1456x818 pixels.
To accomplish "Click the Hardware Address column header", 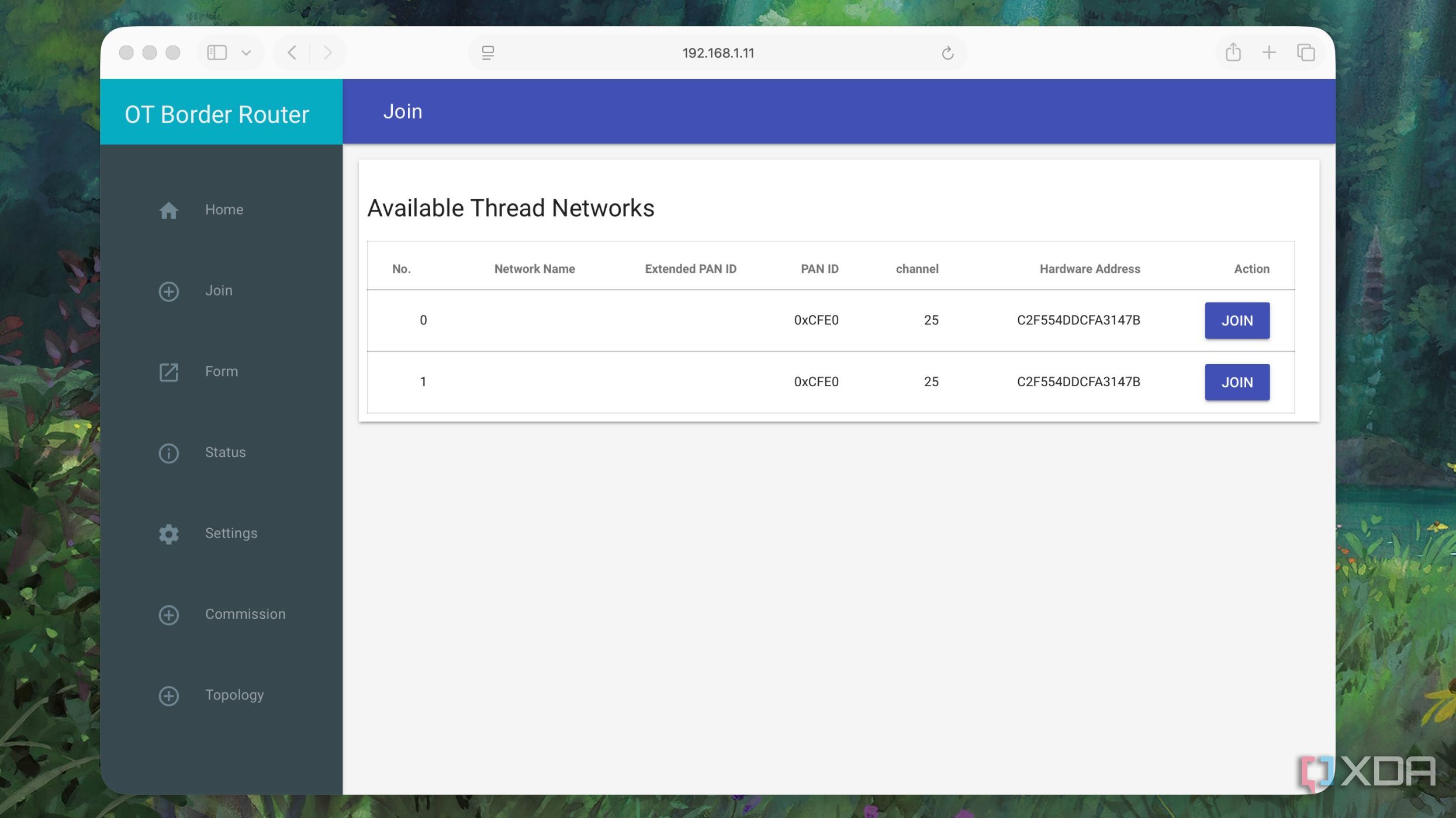I will 1090,269.
